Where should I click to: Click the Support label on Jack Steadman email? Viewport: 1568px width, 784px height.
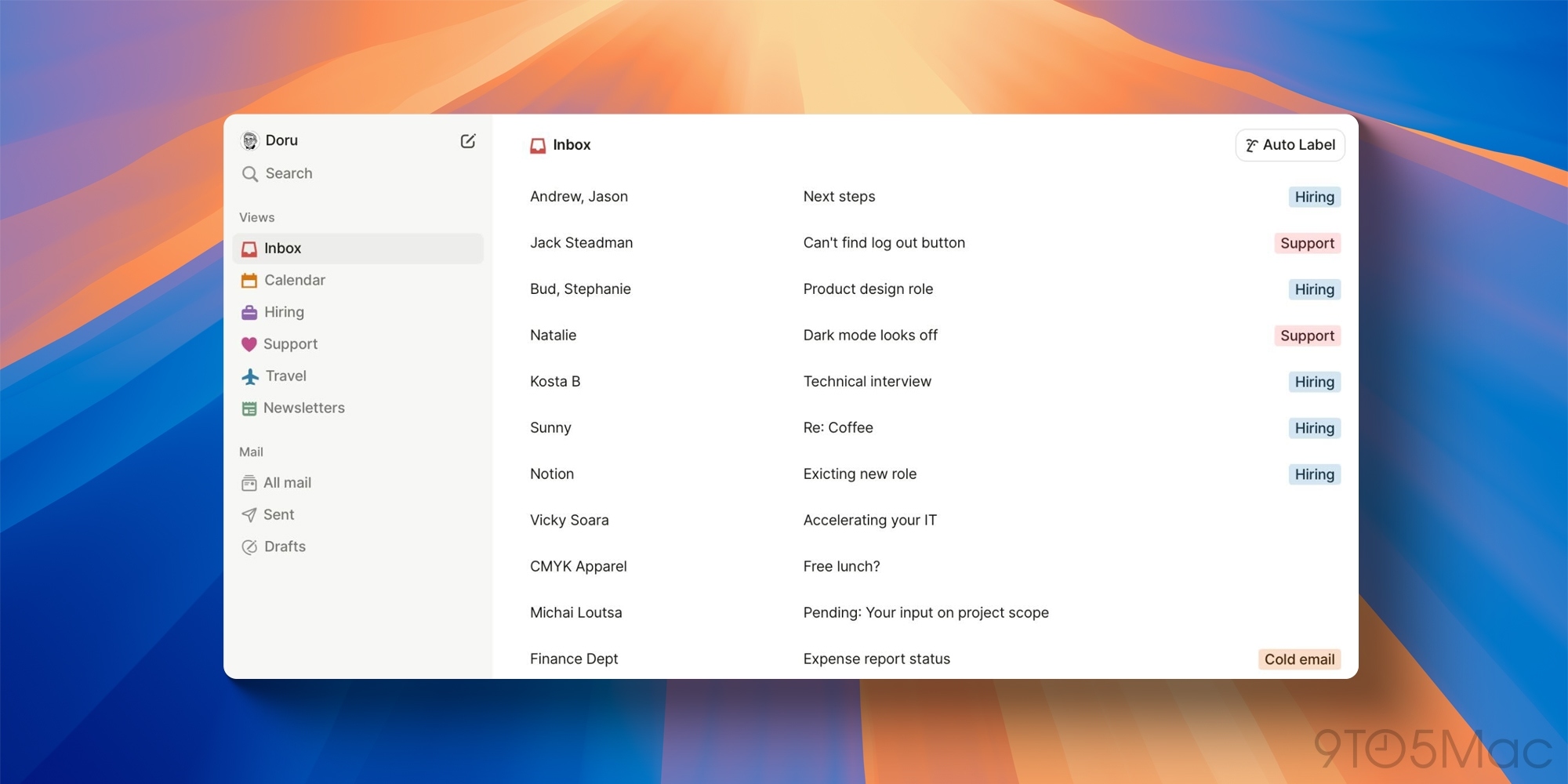pos(1306,244)
